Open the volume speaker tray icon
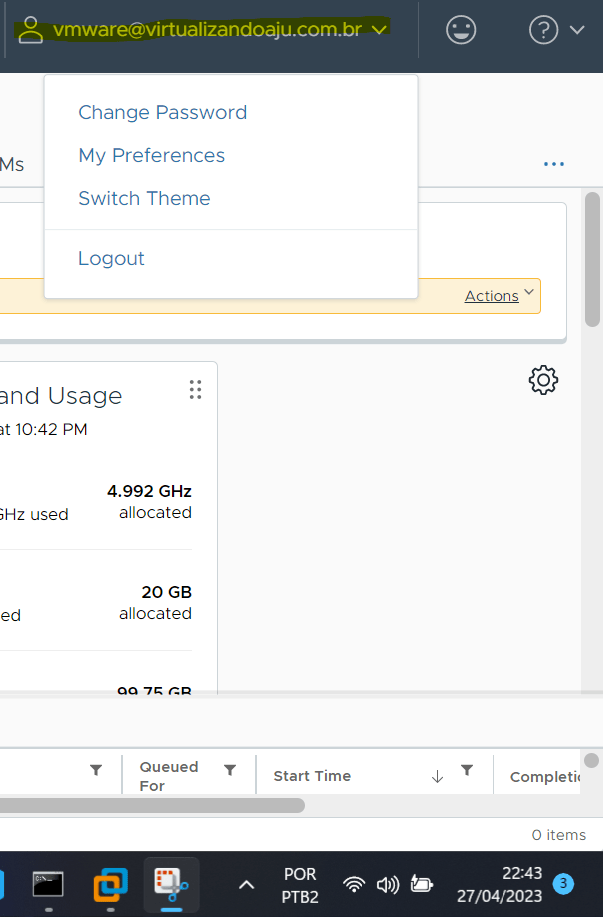This screenshot has height=917, width=603. pos(387,884)
